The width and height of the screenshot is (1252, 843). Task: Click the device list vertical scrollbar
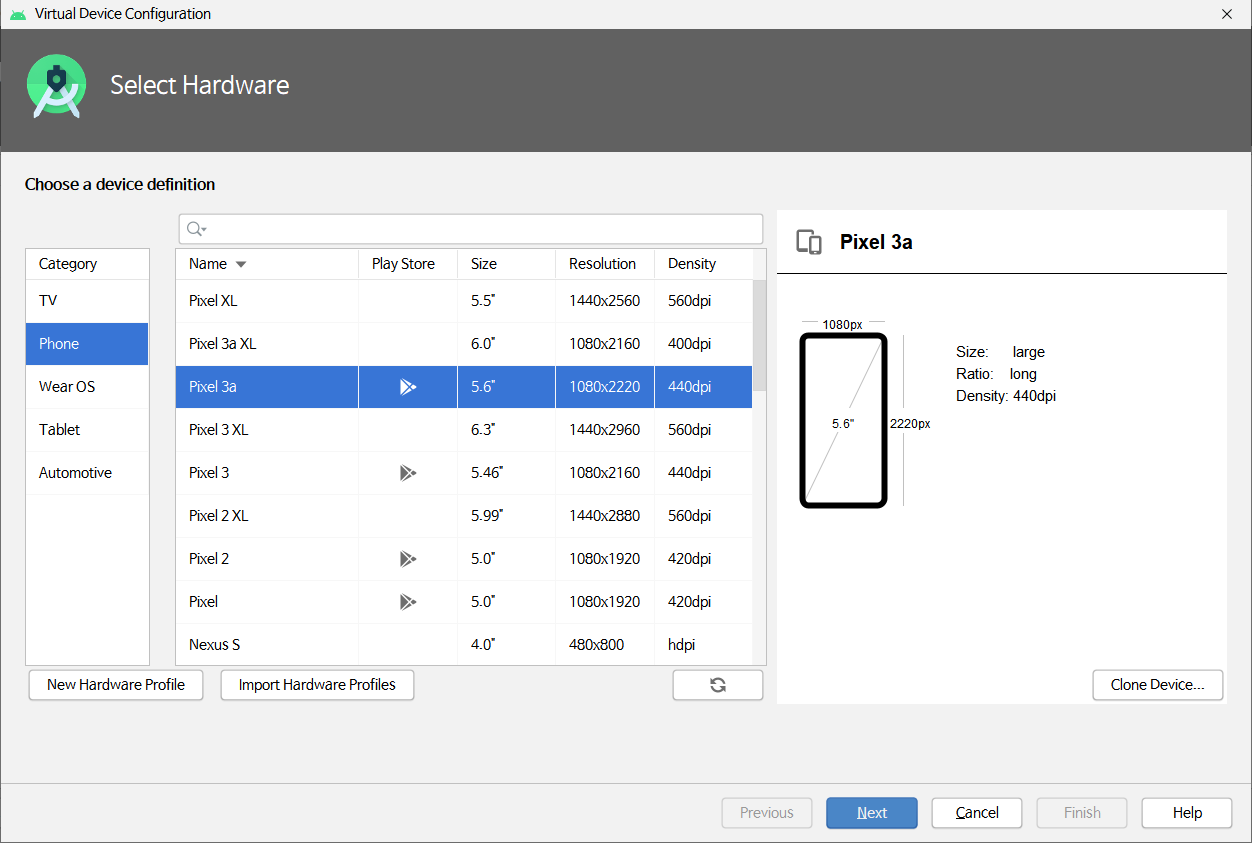click(x=759, y=335)
